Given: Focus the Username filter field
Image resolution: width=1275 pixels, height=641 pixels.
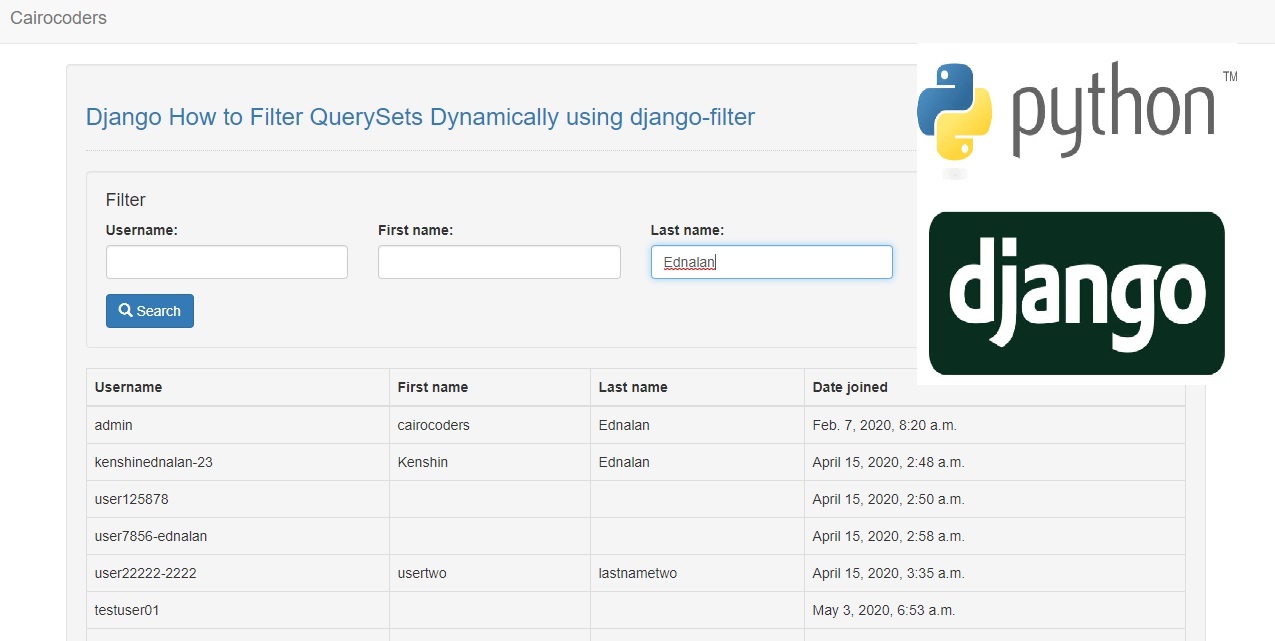Looking at the screenshot, I should click(x=227, y=262).
